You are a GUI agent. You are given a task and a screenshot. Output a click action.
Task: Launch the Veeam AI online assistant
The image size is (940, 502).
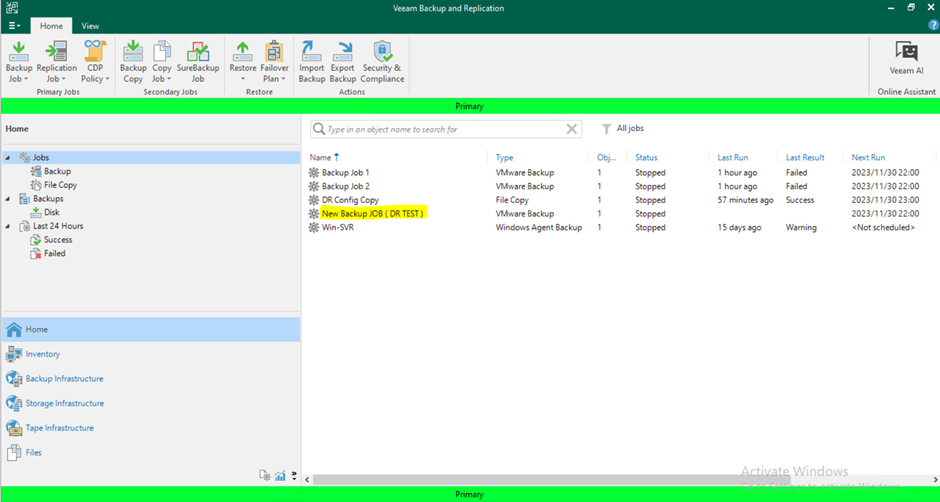pyautogui.click(x=906, y=58)
